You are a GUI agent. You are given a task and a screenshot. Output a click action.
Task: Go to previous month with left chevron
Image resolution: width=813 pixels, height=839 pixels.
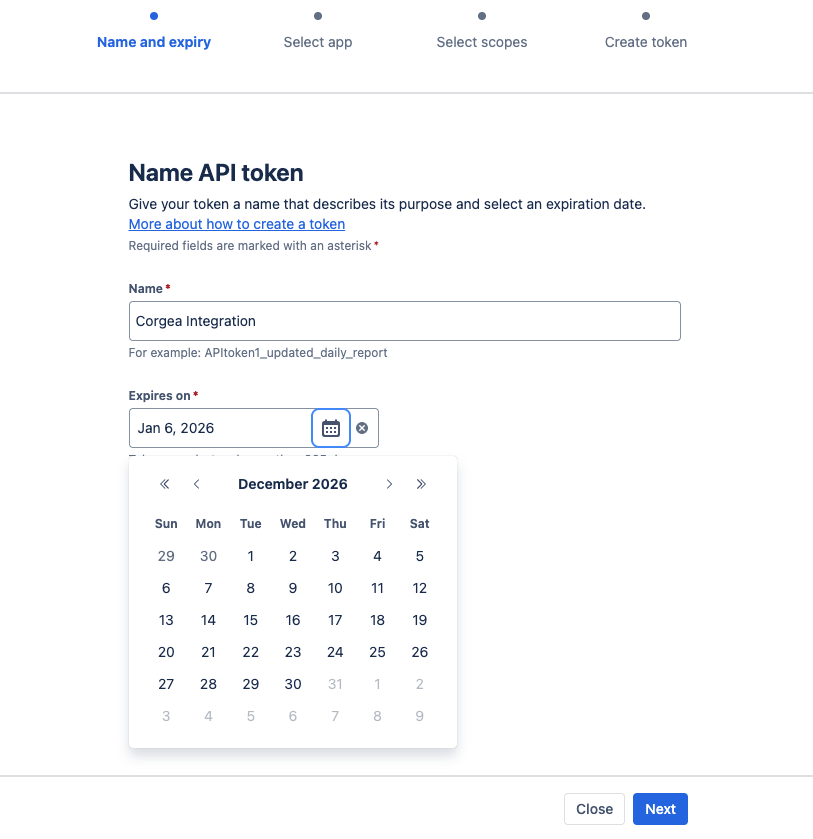point(196,484)
